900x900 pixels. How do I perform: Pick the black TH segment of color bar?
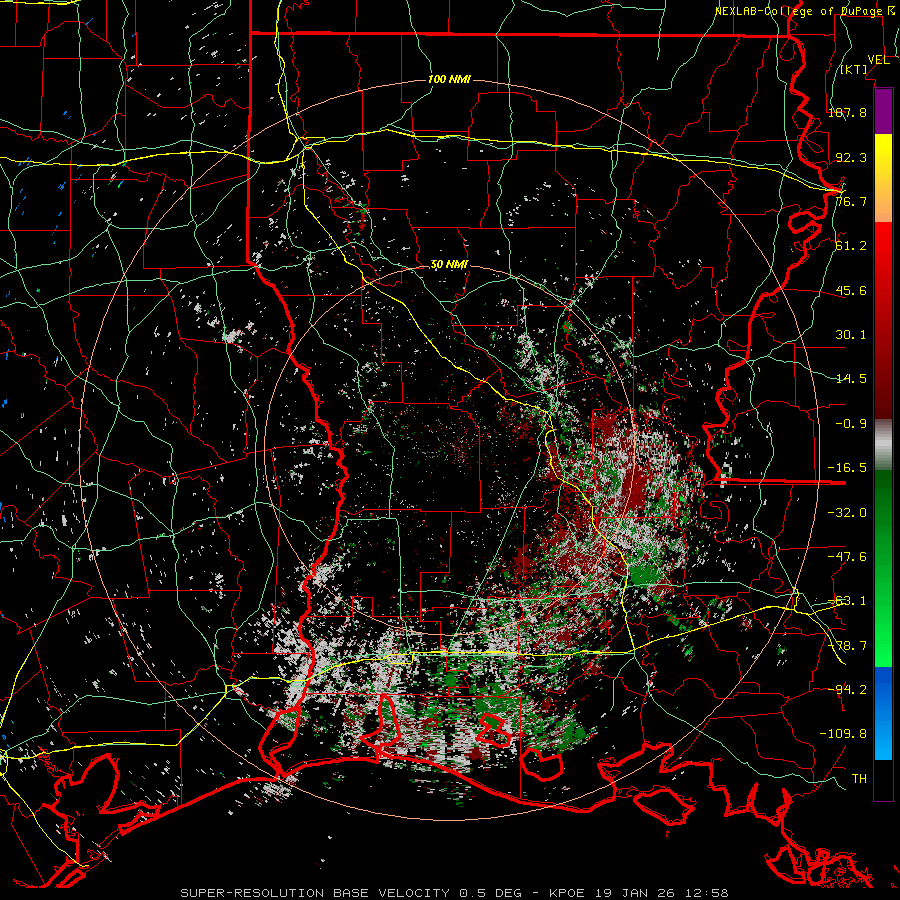pos(883,780)
